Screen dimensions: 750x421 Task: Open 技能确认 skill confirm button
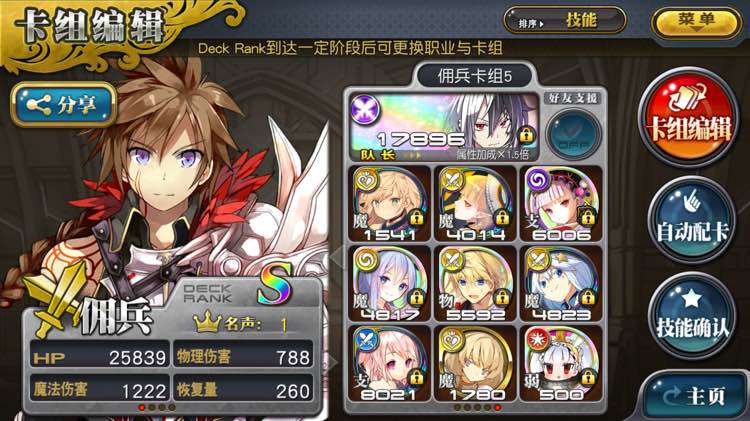tap(691, 316)
